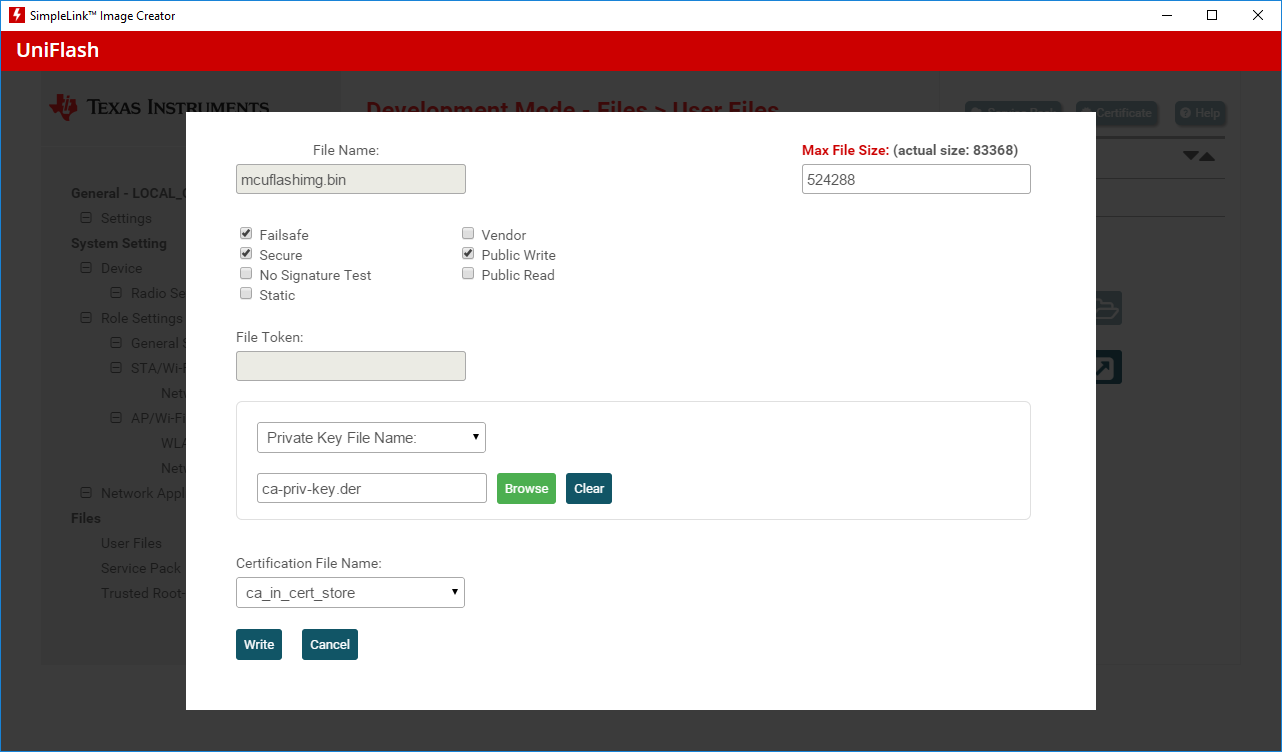The width and height of the screenshot is (1282, 752).
Task: Collapse the General Settings sub-node icon
Action: click(x=116, y=343)
